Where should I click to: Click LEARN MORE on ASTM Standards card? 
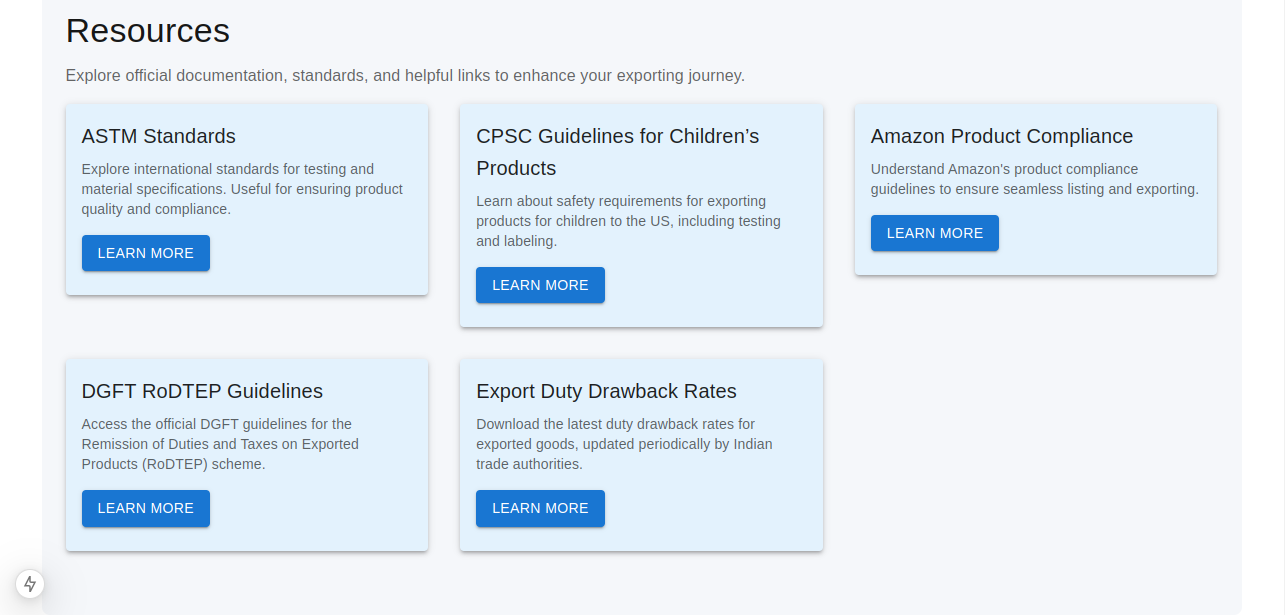[x=145, y=253]
